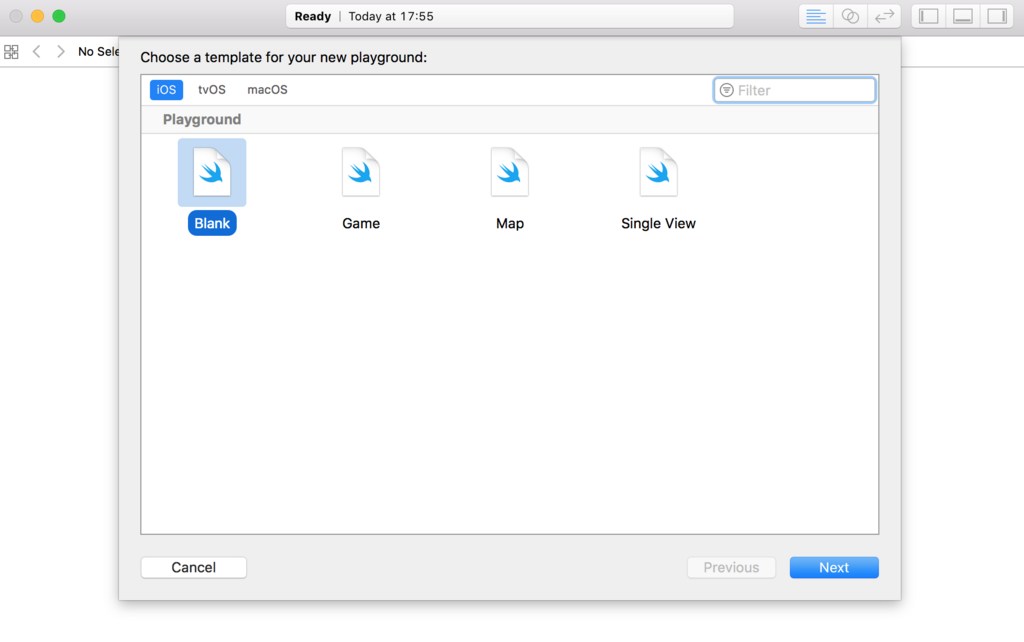Go back with the left chevron
The height and width of the screenshot is (642, 1024).
[x=37, y=52]
